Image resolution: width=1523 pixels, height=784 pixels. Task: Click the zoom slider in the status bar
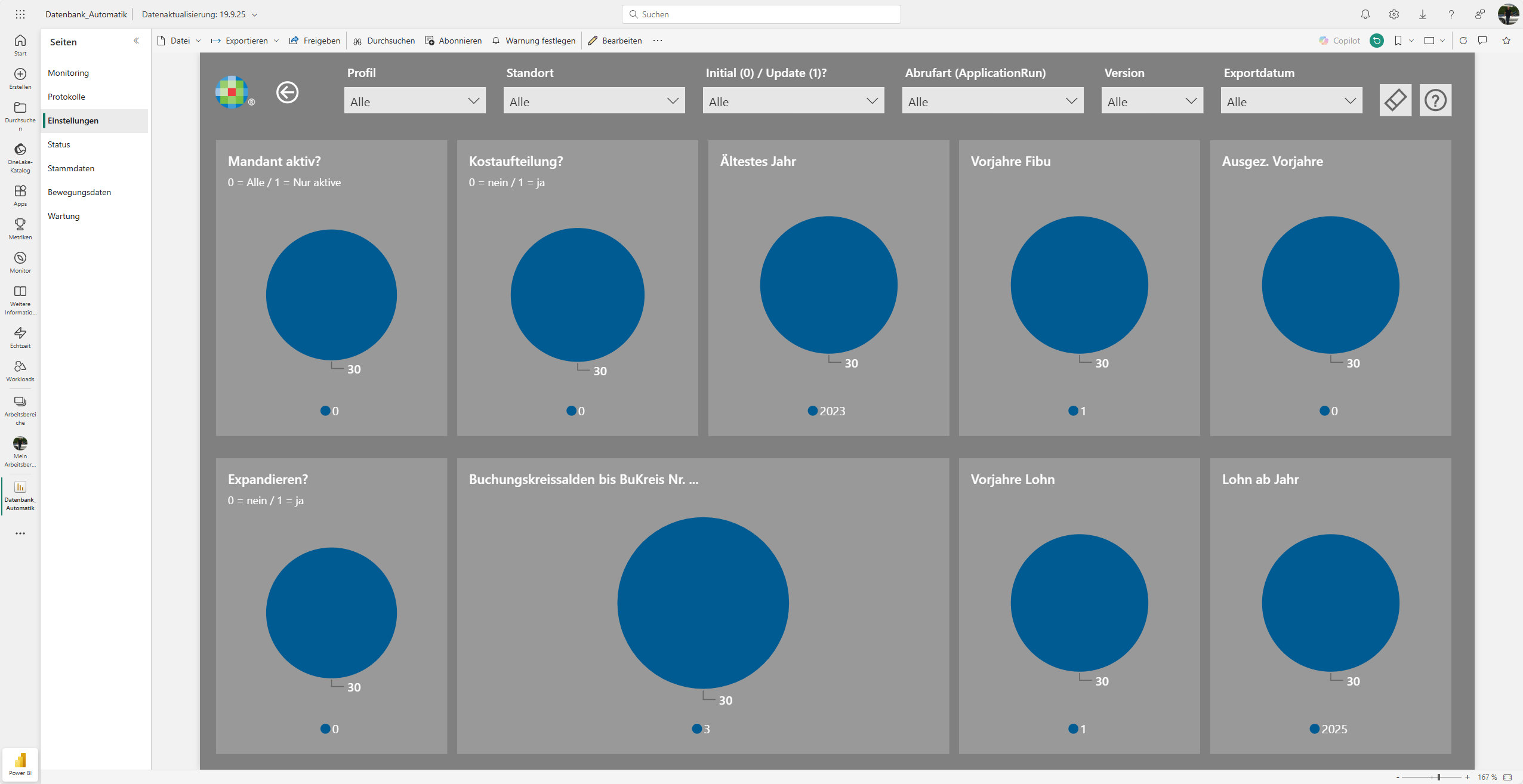tap(1432, 777)
